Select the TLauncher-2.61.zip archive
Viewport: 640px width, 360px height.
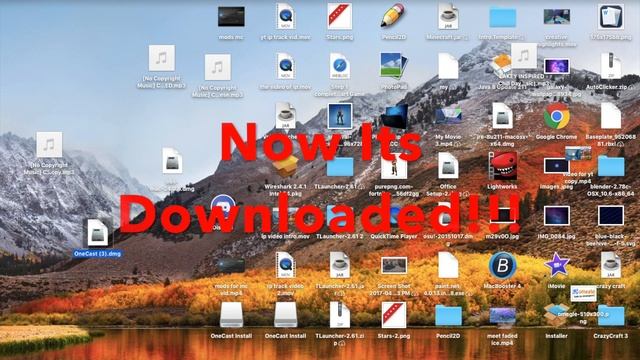coord(339,315)
